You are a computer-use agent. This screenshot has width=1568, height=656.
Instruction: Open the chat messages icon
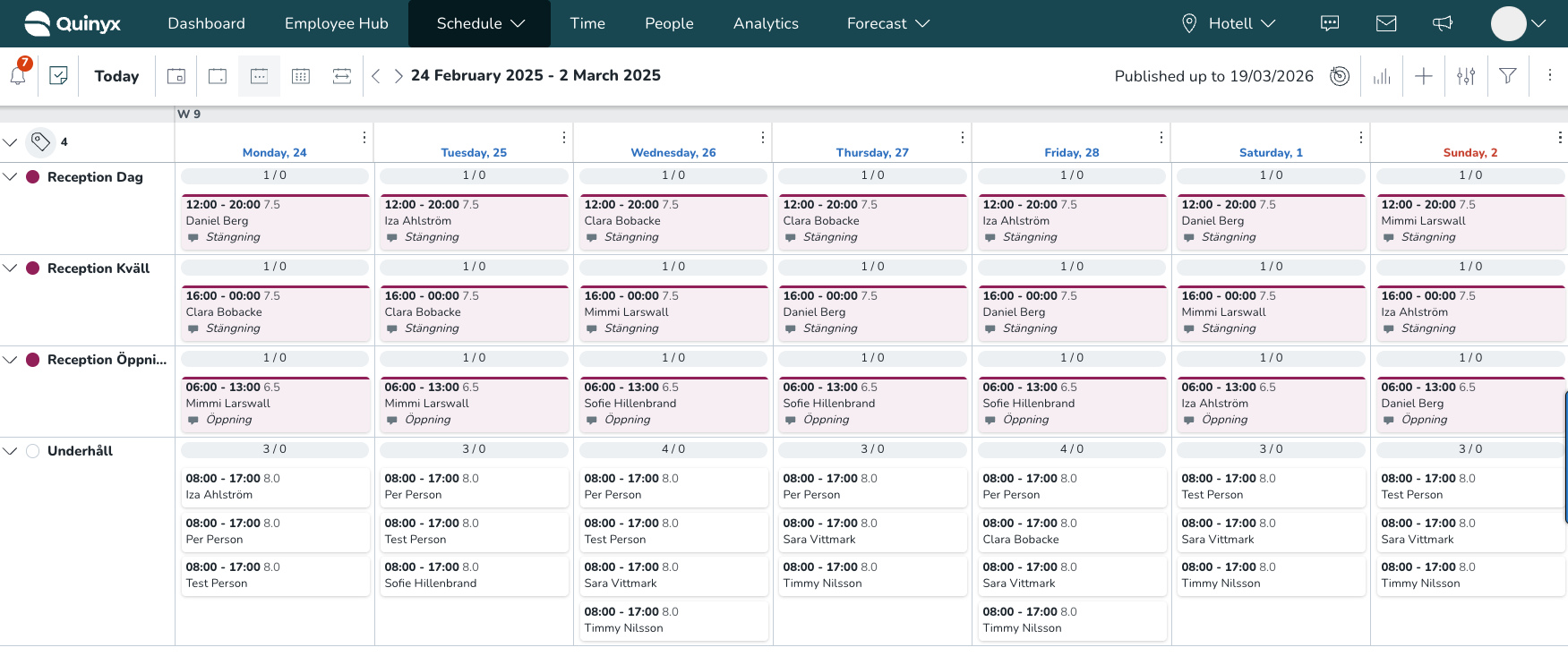(1330, 23)
